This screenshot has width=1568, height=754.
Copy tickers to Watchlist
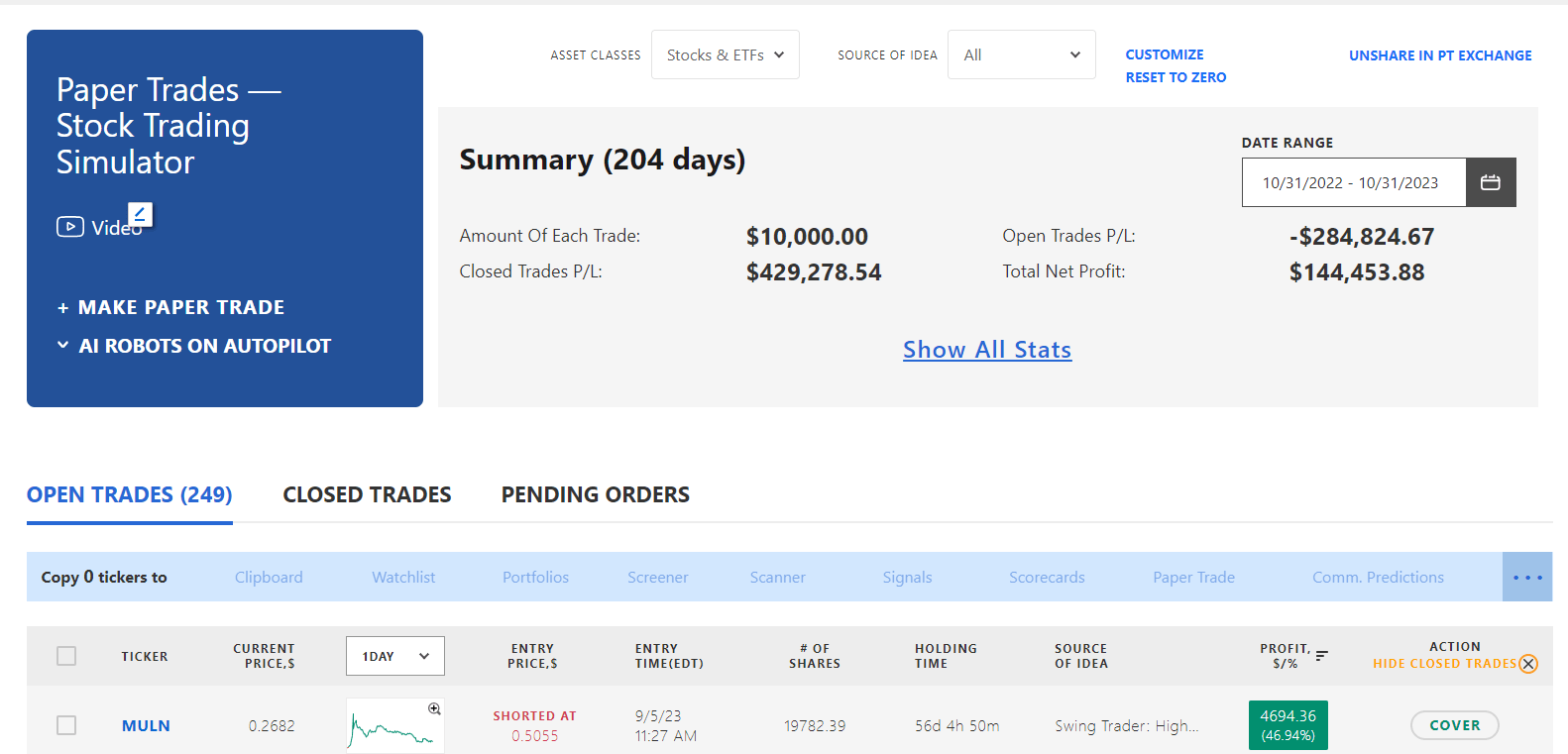403,577
